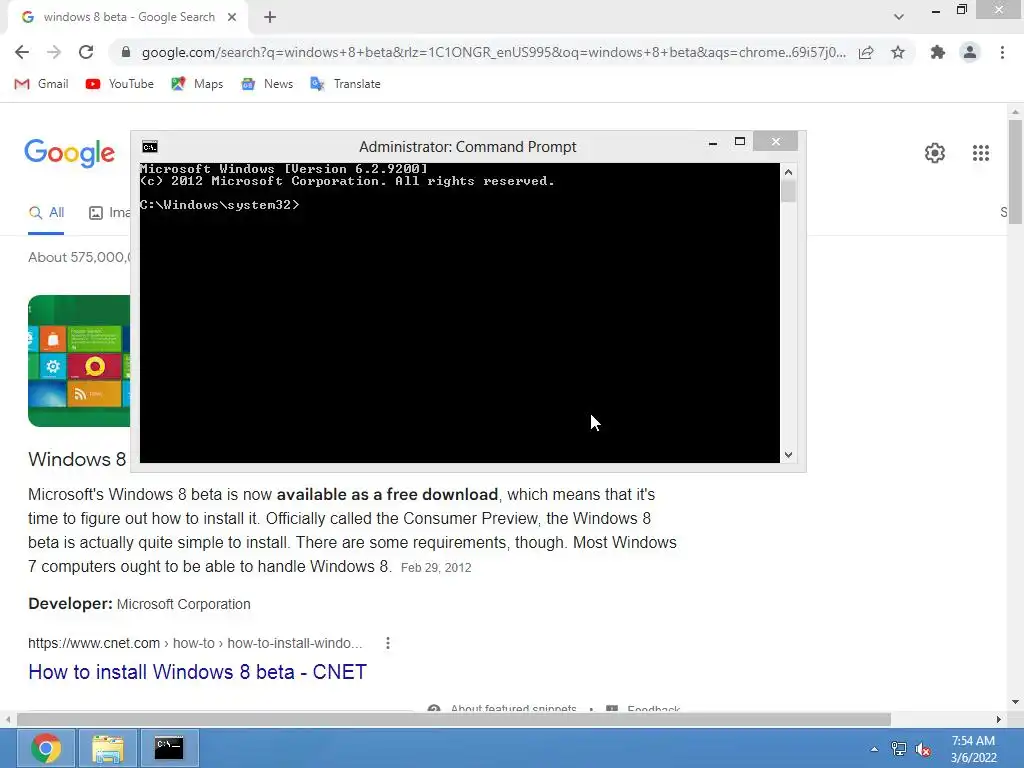
Task: Open the Chrome extensions puzzle icon
Action: [938, 52]
